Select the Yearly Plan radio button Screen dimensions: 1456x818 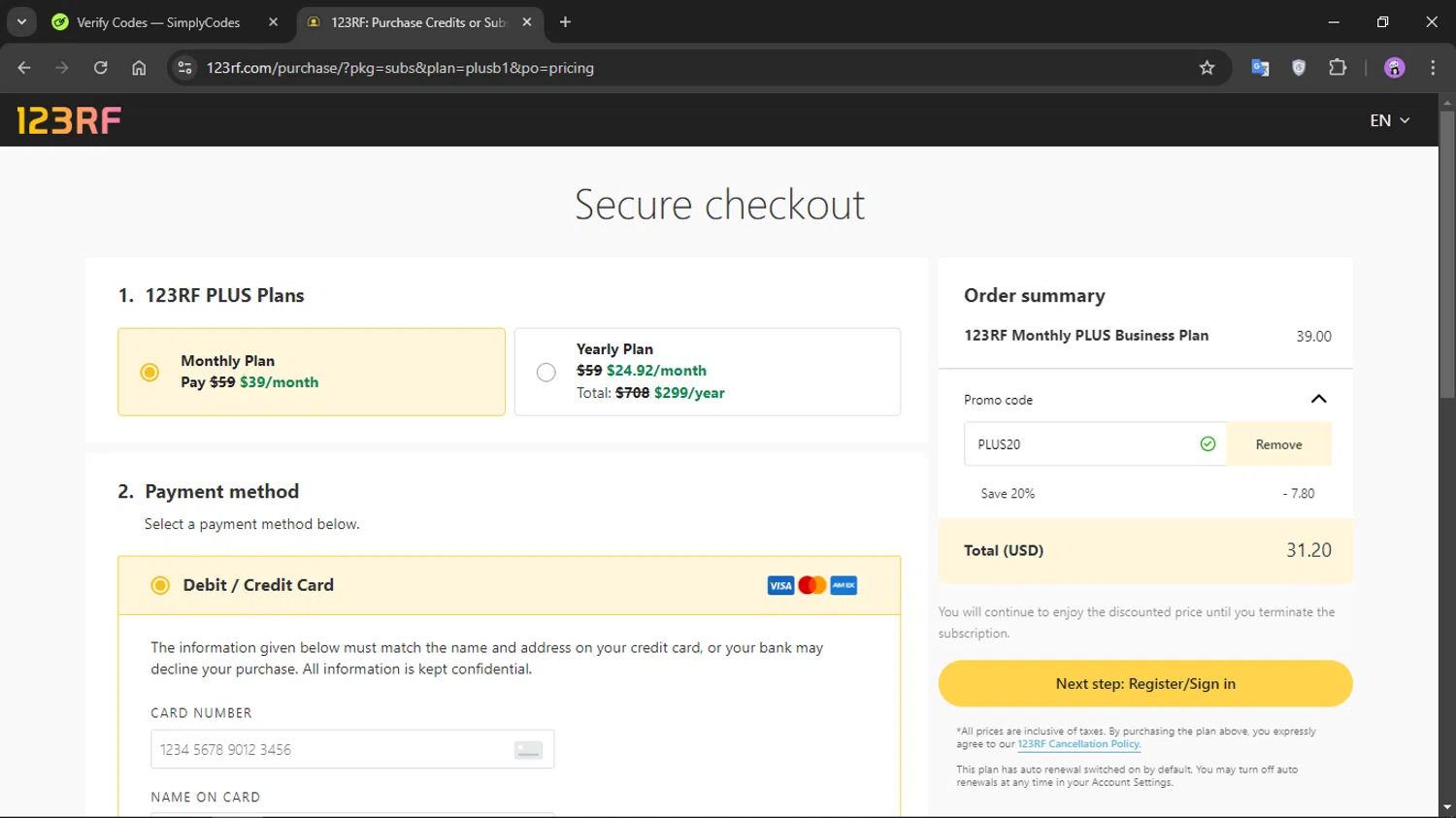pyautogui.click(x=546, y=372)
